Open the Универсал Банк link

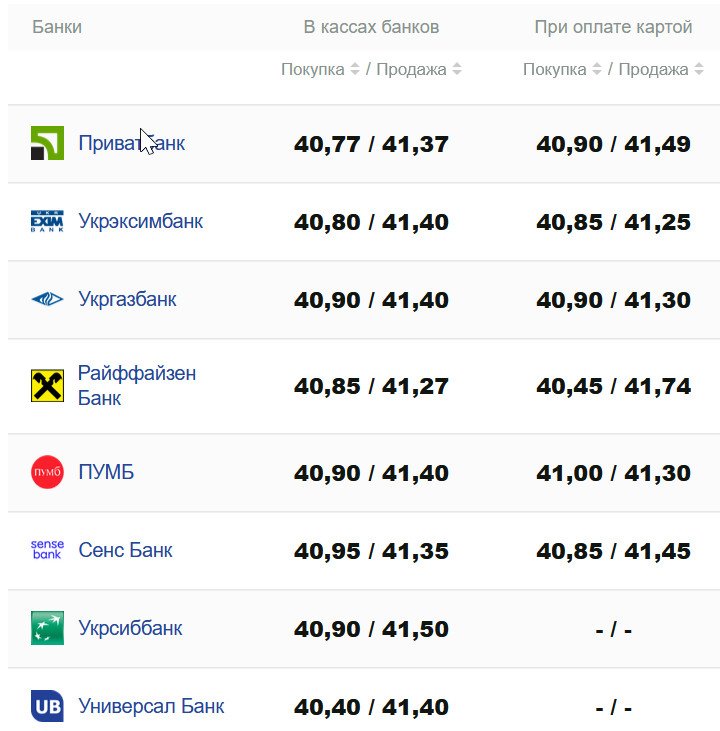click(x=151, y=706)
